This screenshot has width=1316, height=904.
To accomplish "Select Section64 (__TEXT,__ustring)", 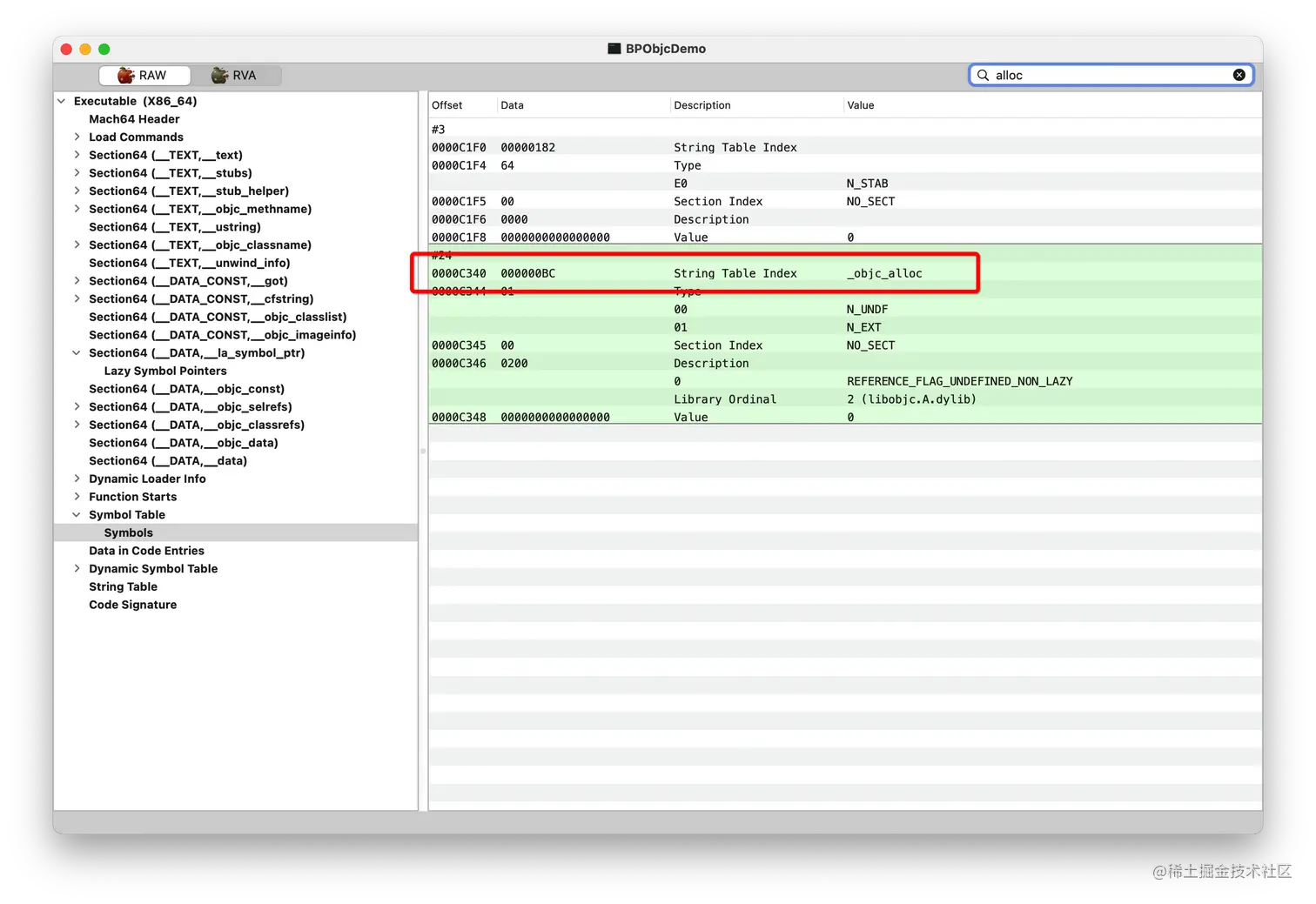I will coord(175,227).
